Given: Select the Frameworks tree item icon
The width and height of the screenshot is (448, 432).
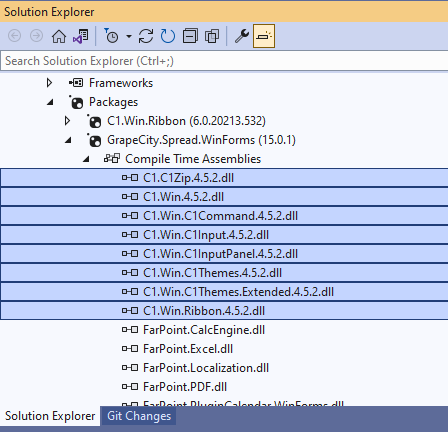Looking at the screenshot, I should point(76,82).
